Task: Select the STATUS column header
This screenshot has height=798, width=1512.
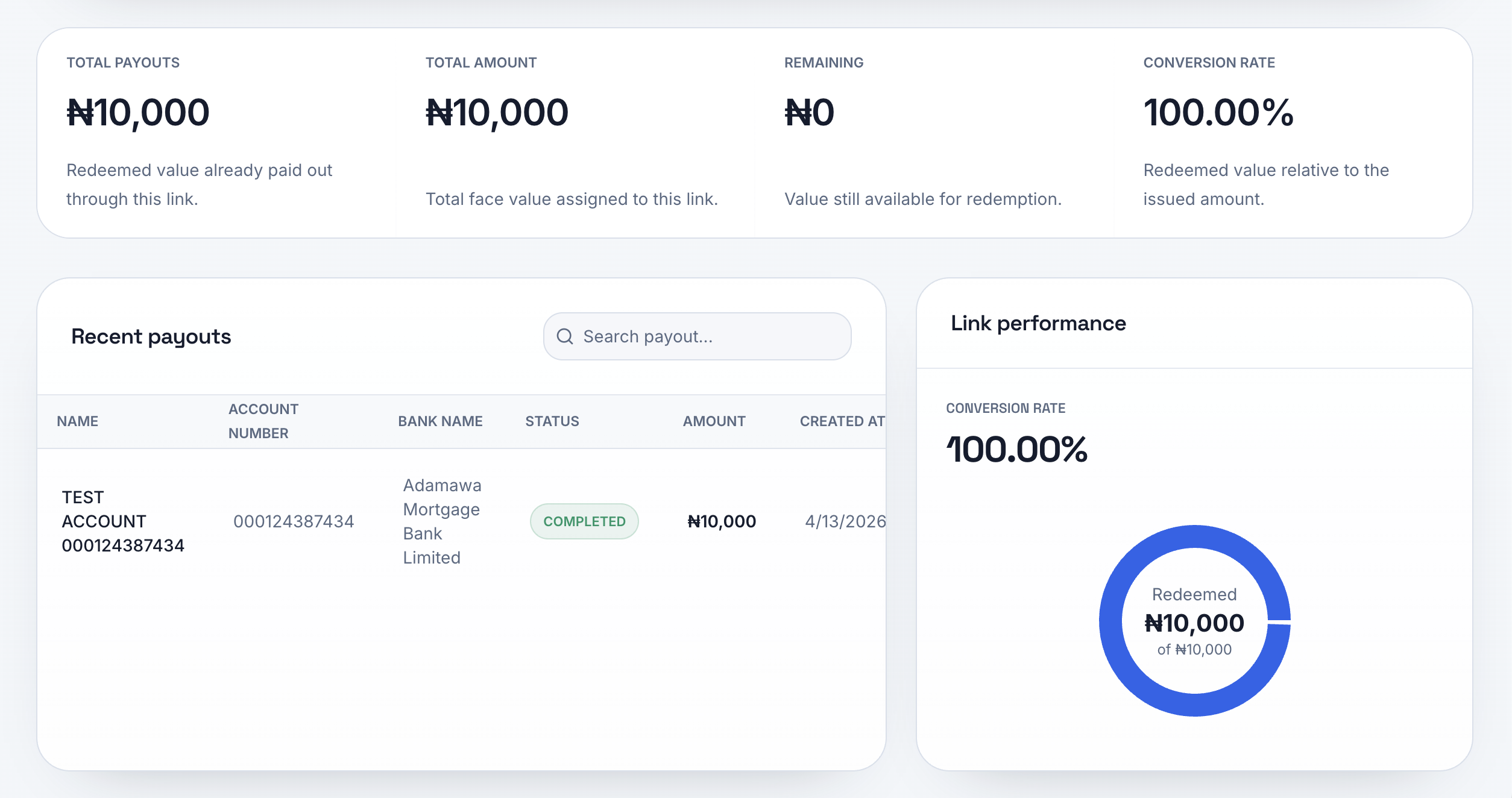Action: [551, 421]
